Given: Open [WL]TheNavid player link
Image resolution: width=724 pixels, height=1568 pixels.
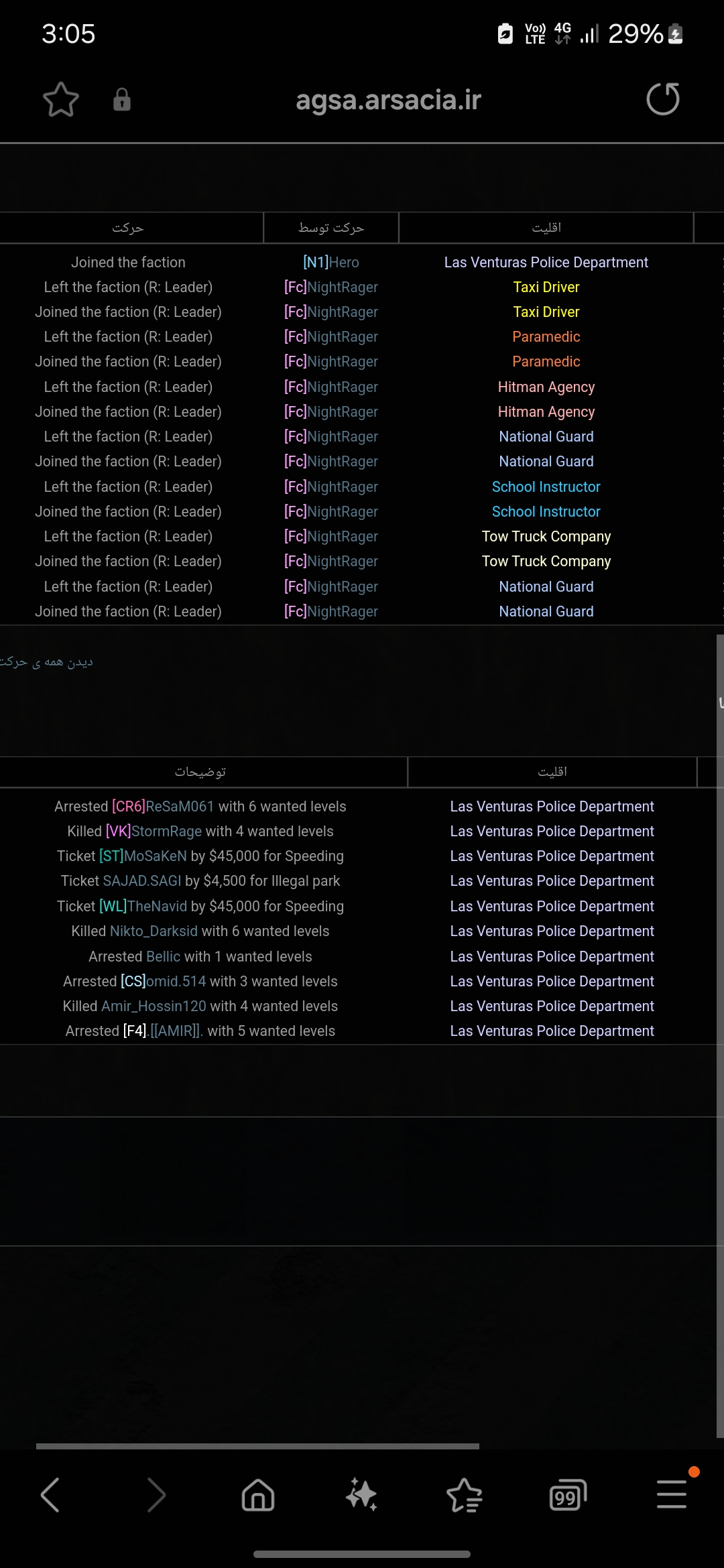Looking at the screenshot, I should click(x=143, y=906).
